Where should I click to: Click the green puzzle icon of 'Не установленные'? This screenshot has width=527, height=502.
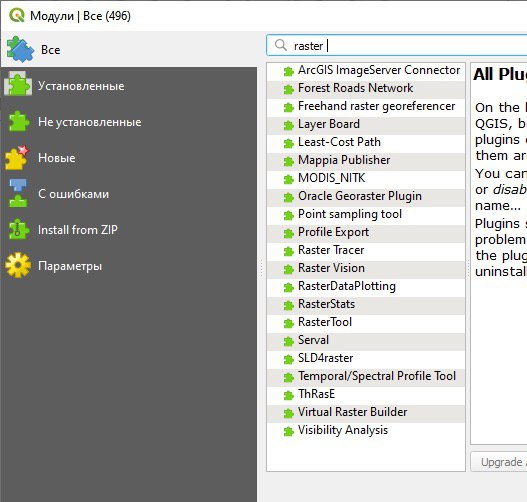19,121
